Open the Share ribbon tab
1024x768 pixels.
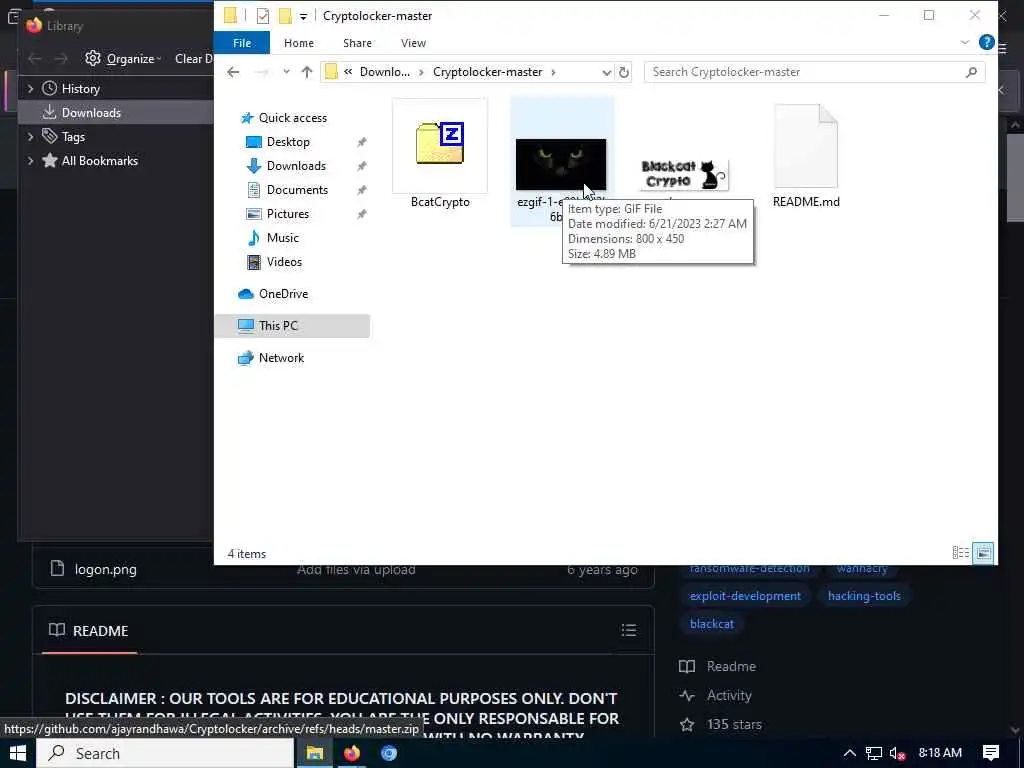coord(357,42)
